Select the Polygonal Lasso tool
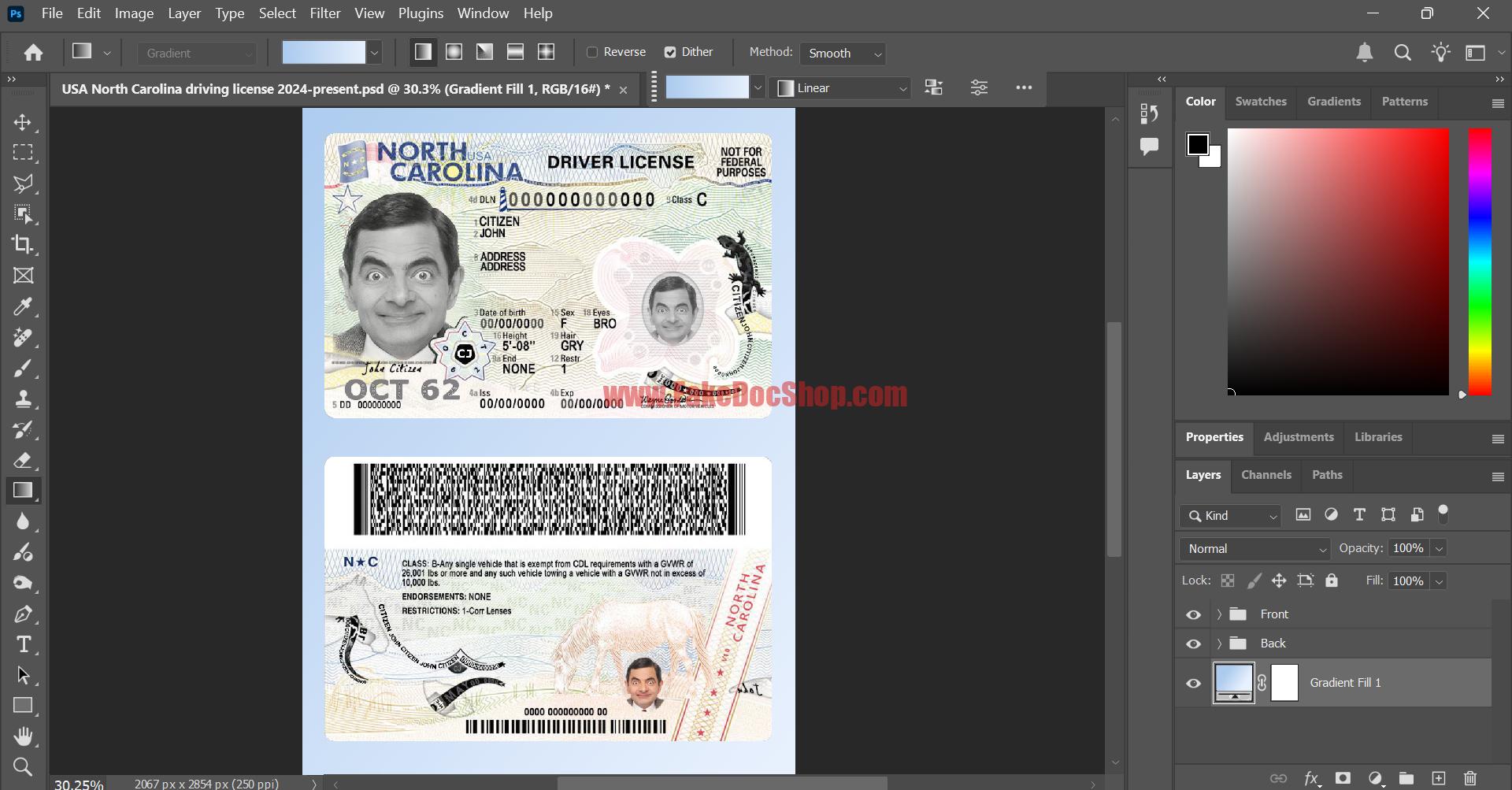Screen dimensions: 1512x790 coord(23,184)
